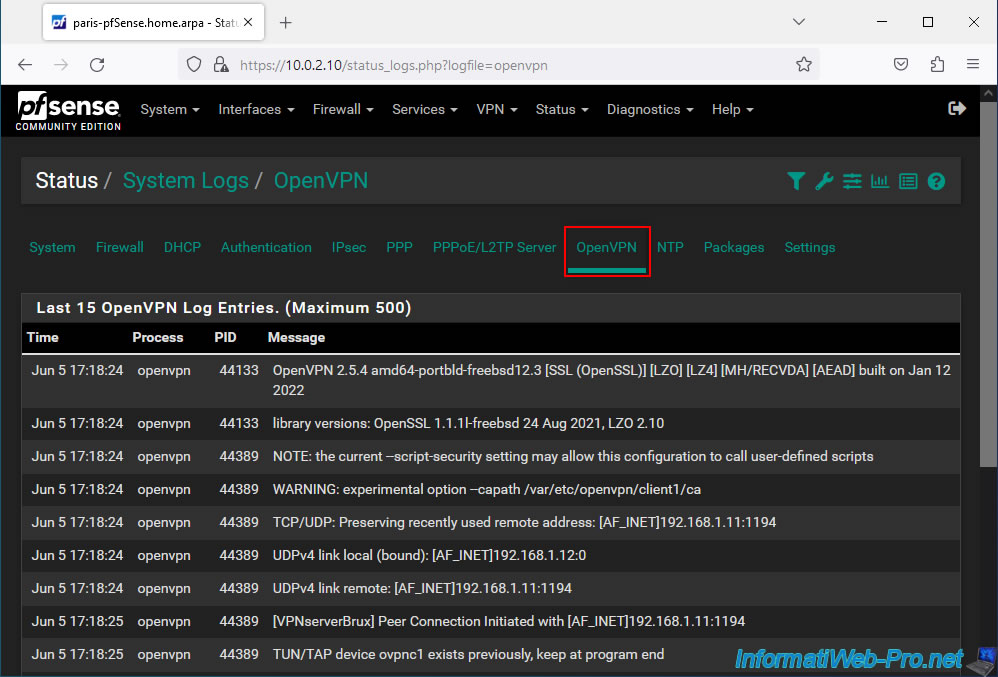Switch to the Firewall log tab
This screenshot has width=998, height=677.
120,248
